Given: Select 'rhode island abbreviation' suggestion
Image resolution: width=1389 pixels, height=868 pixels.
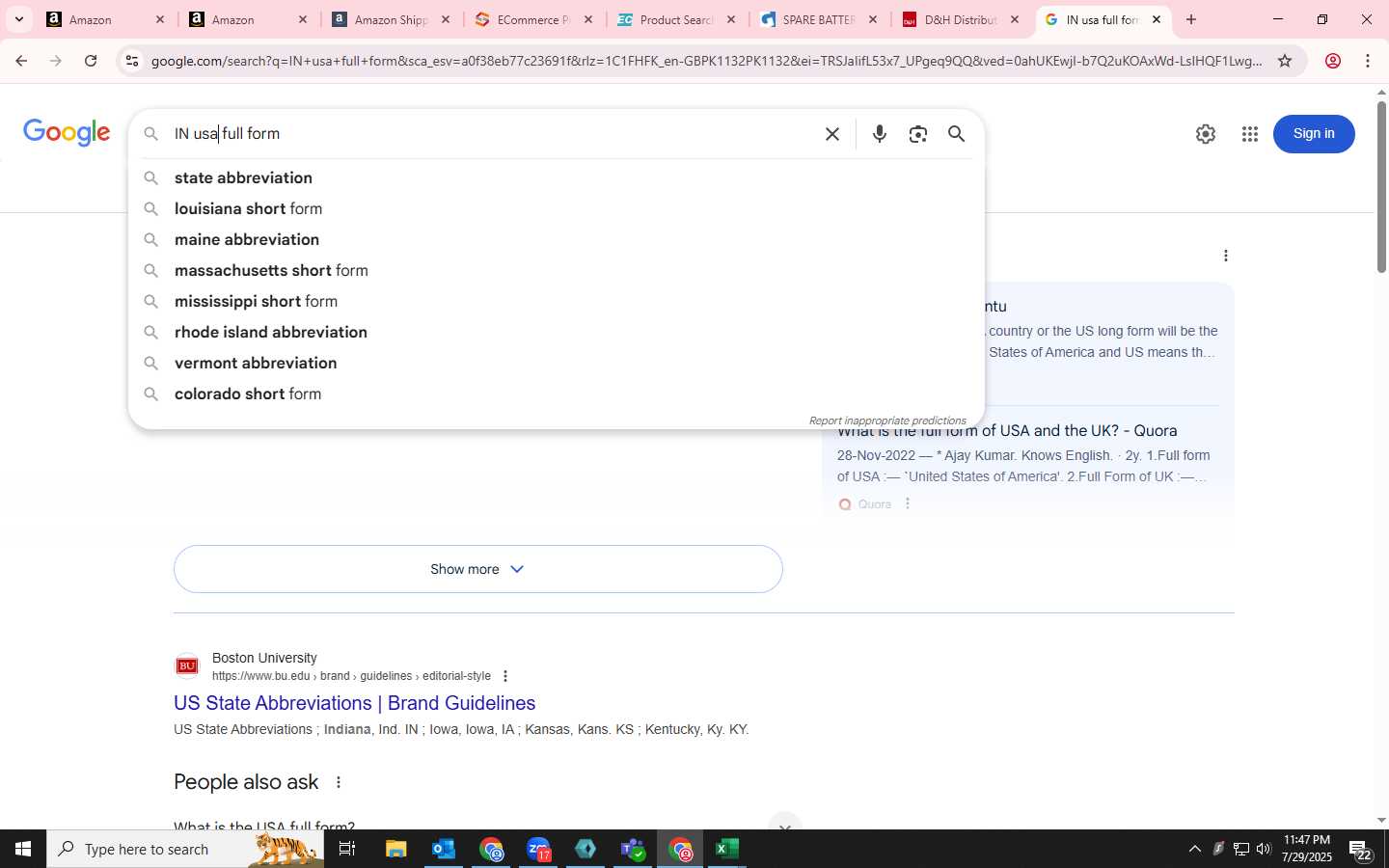Looking at the screenshot, I should pos(556,332).
